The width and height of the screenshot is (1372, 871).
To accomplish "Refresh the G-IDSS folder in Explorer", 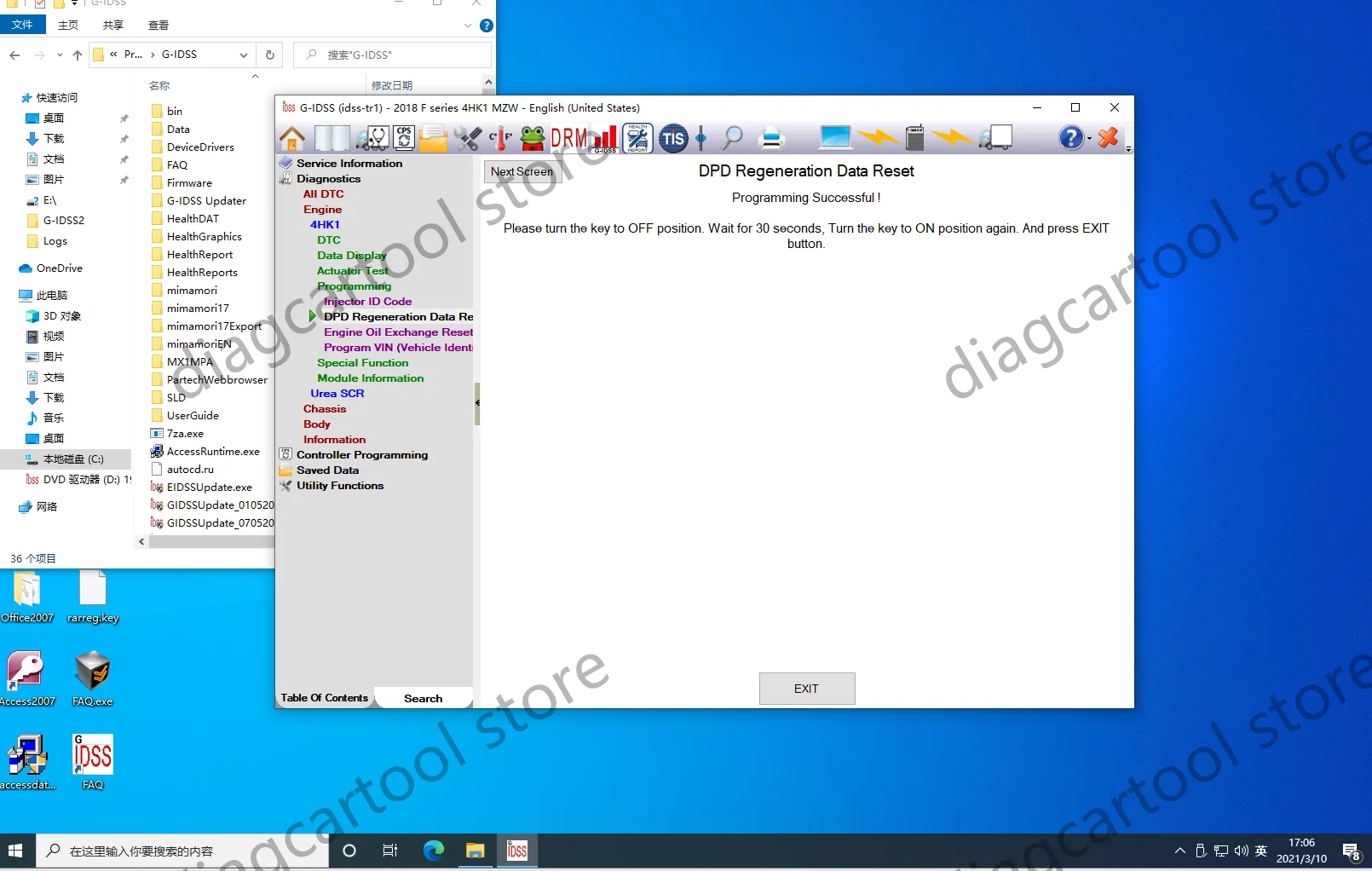I will pyautogui.click(x=270, y=55).
